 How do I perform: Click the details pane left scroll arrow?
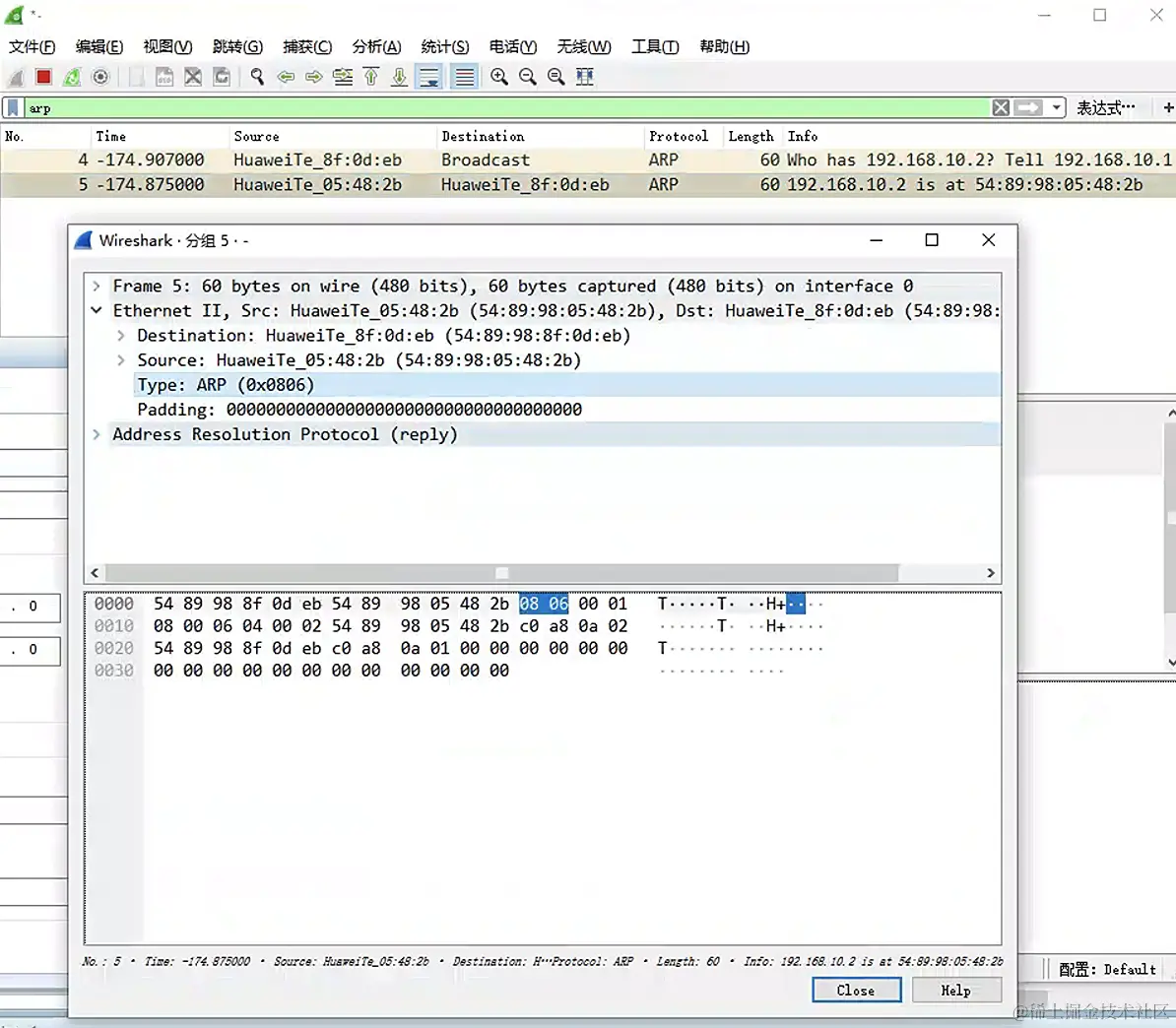pos(95,573)
